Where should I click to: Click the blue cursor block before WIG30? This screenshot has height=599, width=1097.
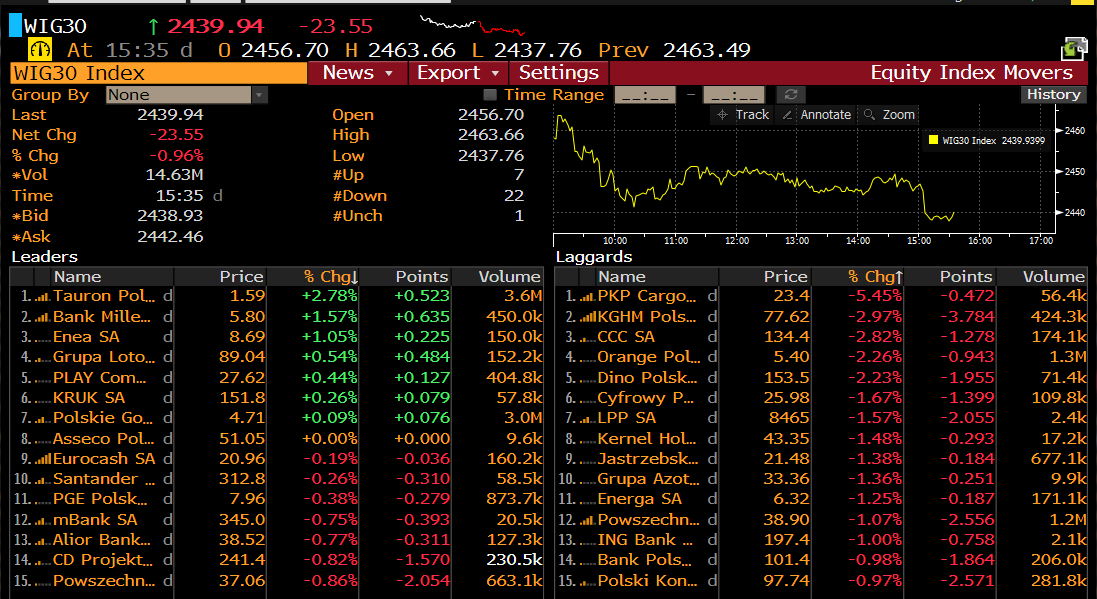pos(15,26)
